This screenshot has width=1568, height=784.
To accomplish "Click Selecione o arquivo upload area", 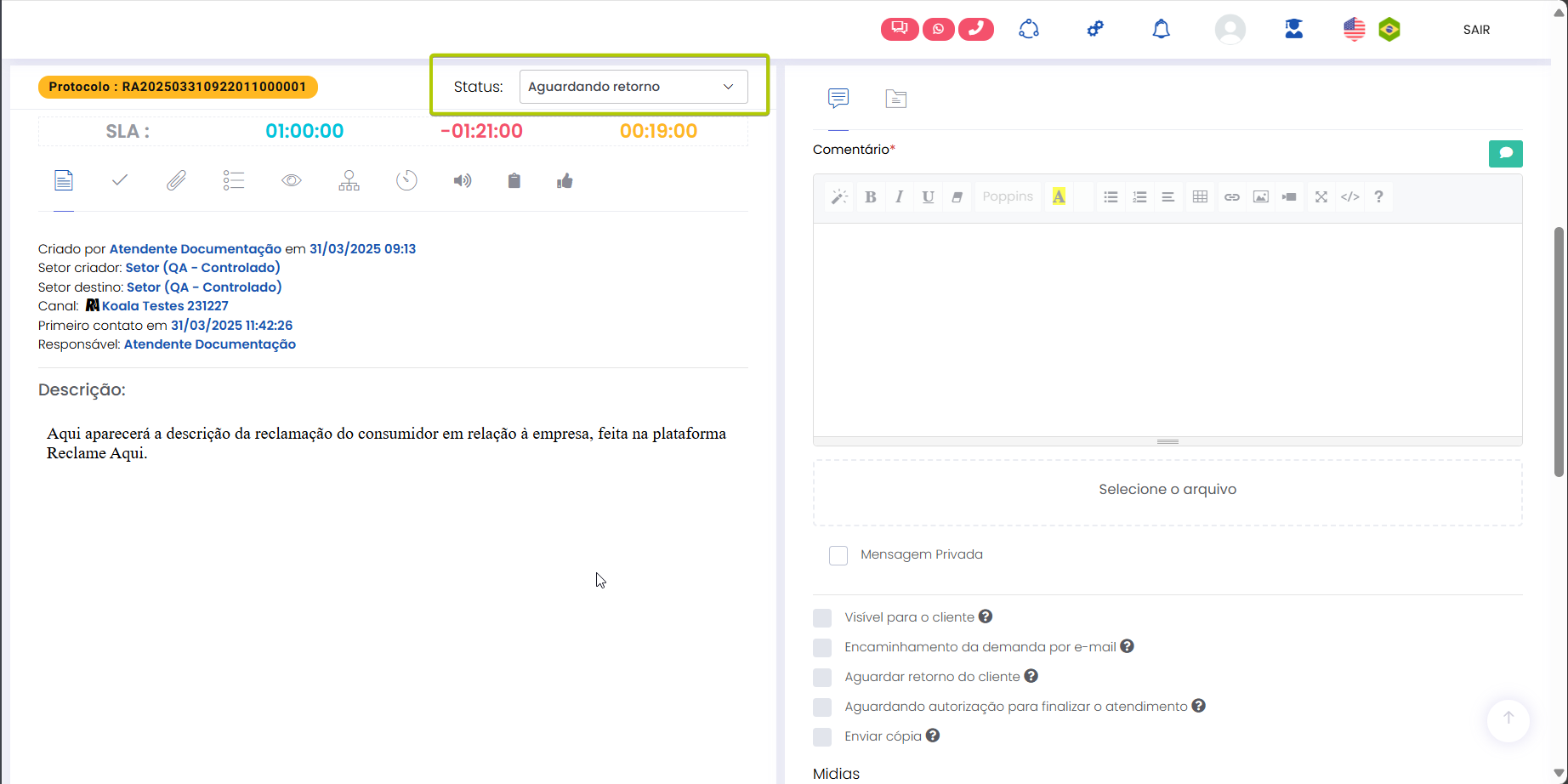I will pos(1167,490).
